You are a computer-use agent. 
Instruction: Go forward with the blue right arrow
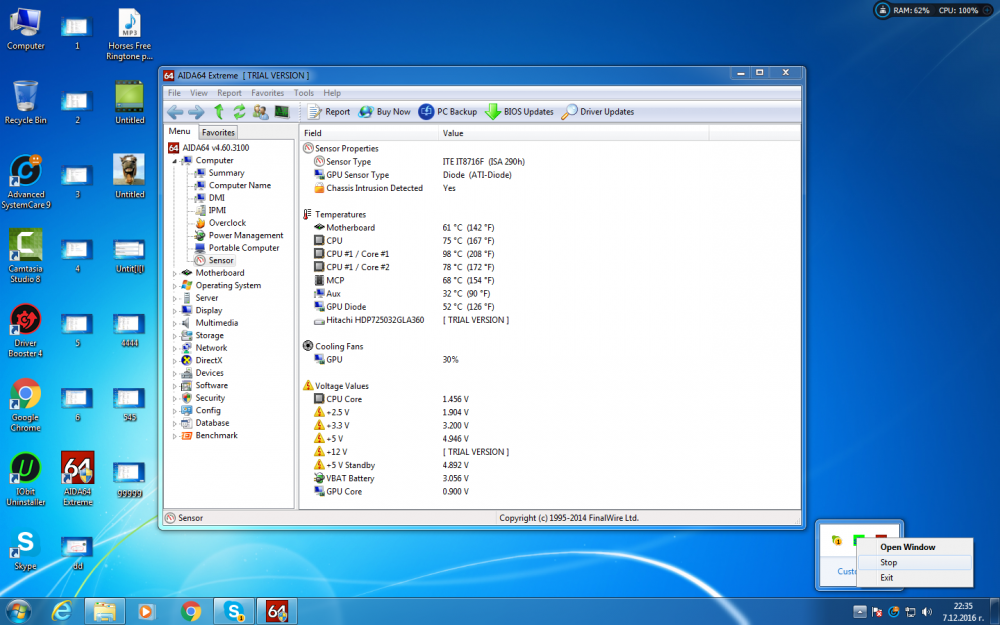(196, 112)
